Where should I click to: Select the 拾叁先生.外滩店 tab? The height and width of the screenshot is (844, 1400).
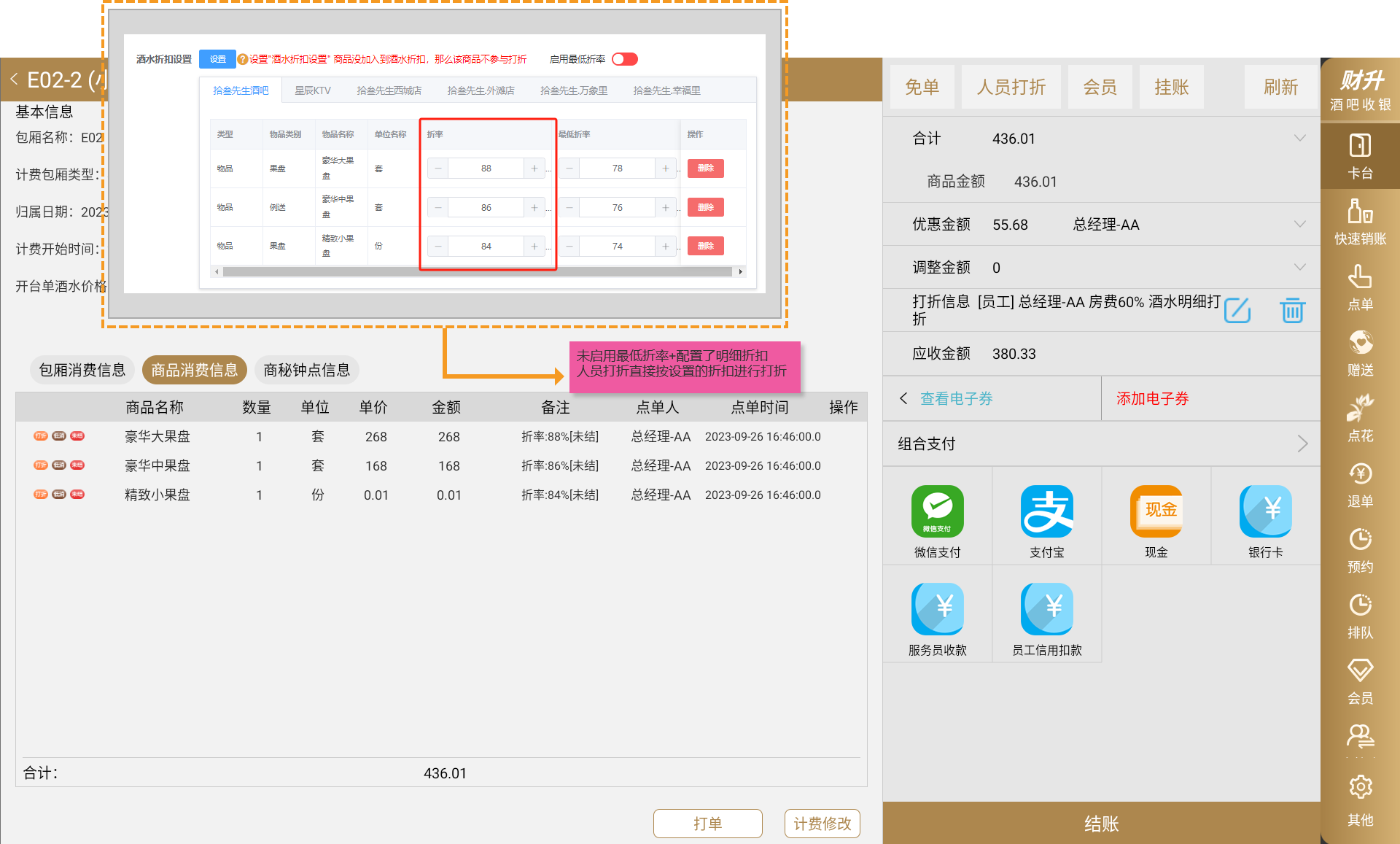481,90
